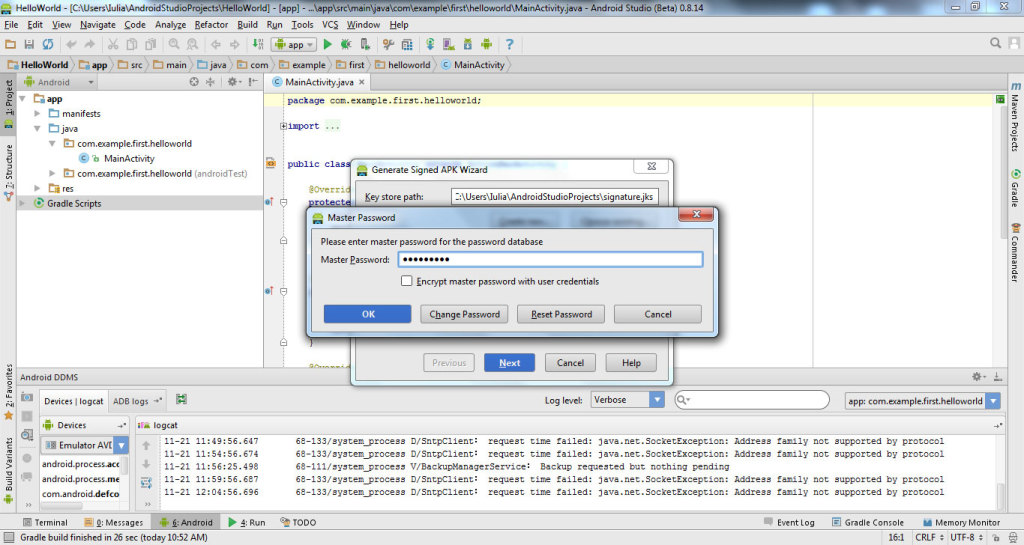Screen dimensions: 1024x545
Task: Click Sync Project with Gradle icon
Action: 430,44
